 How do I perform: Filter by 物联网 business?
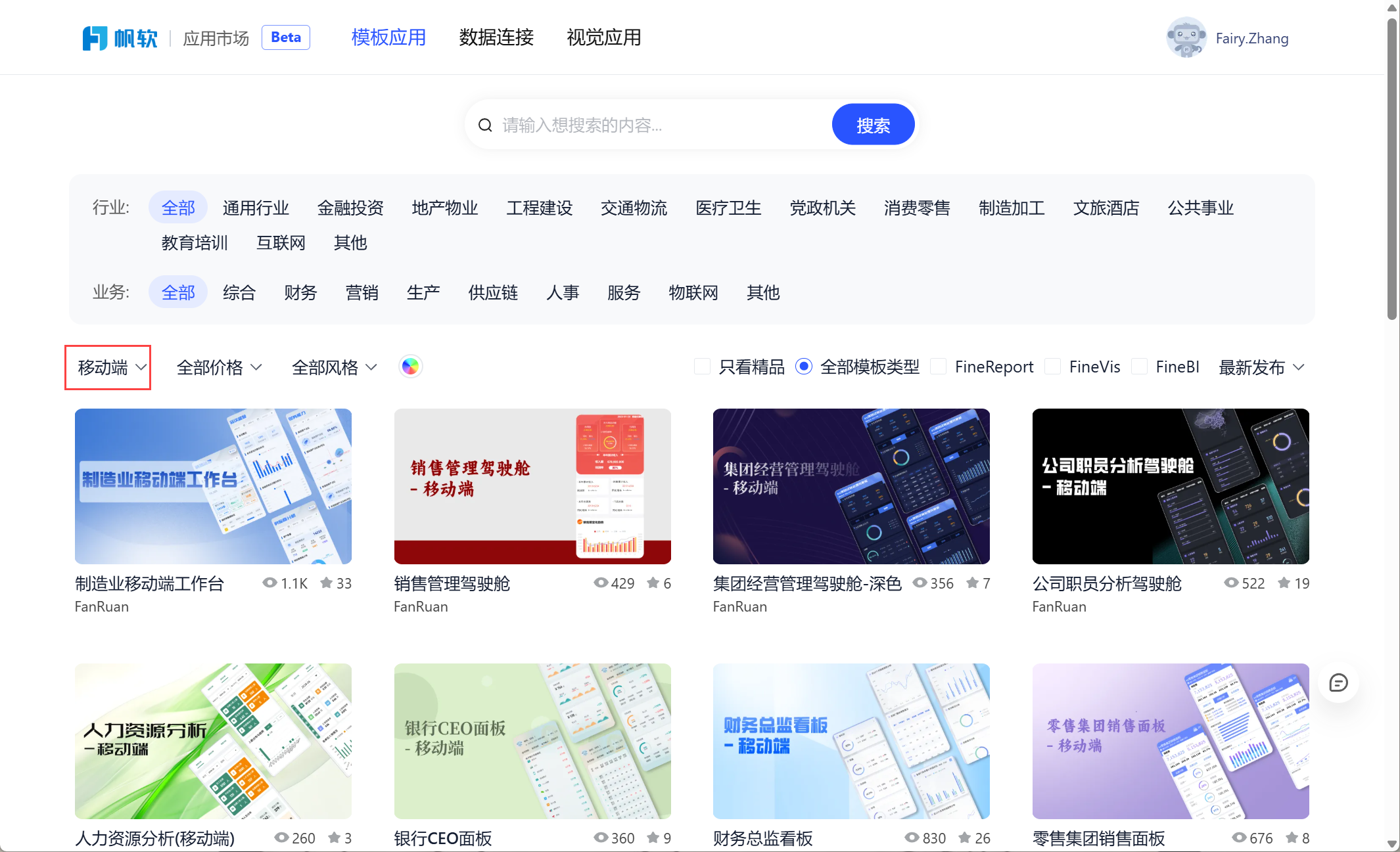pos(693,292)
